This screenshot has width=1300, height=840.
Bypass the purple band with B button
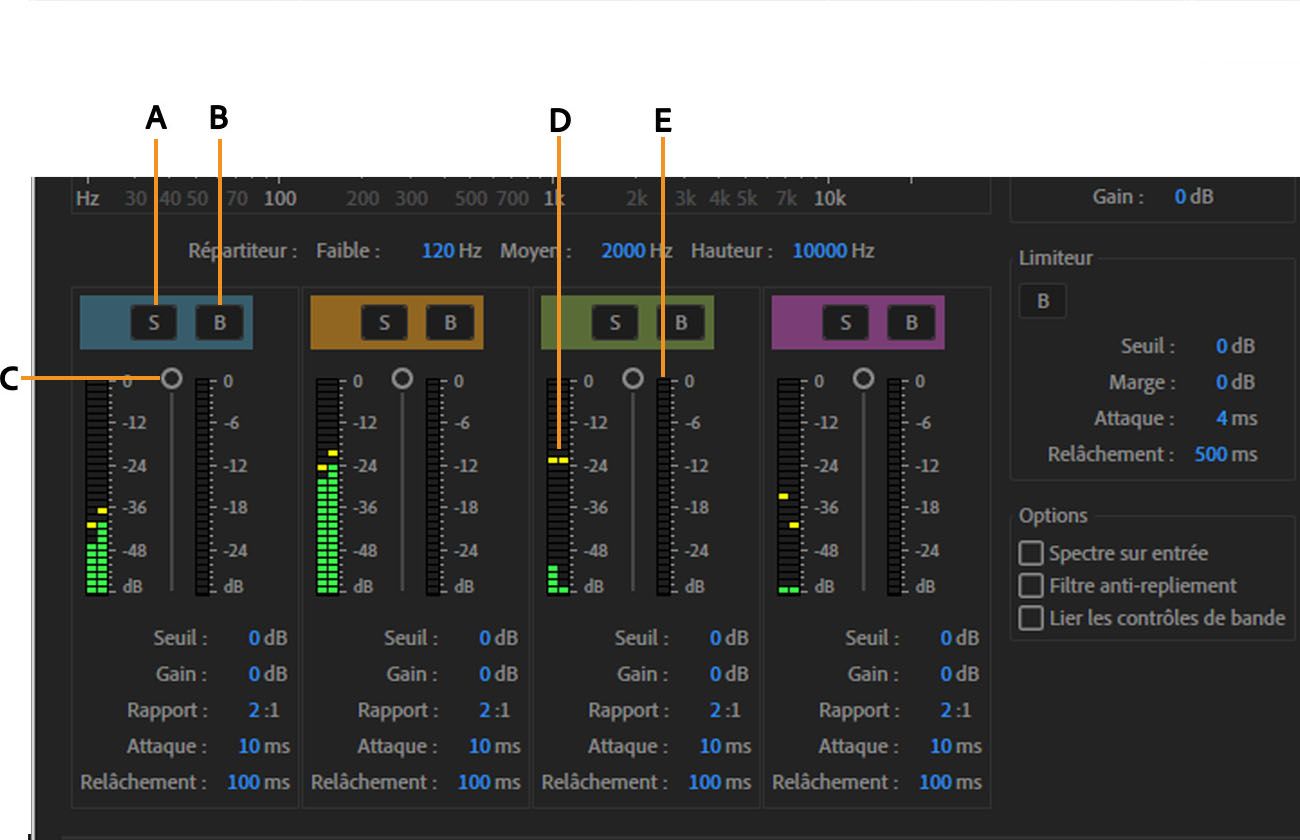tap(911, 323)
